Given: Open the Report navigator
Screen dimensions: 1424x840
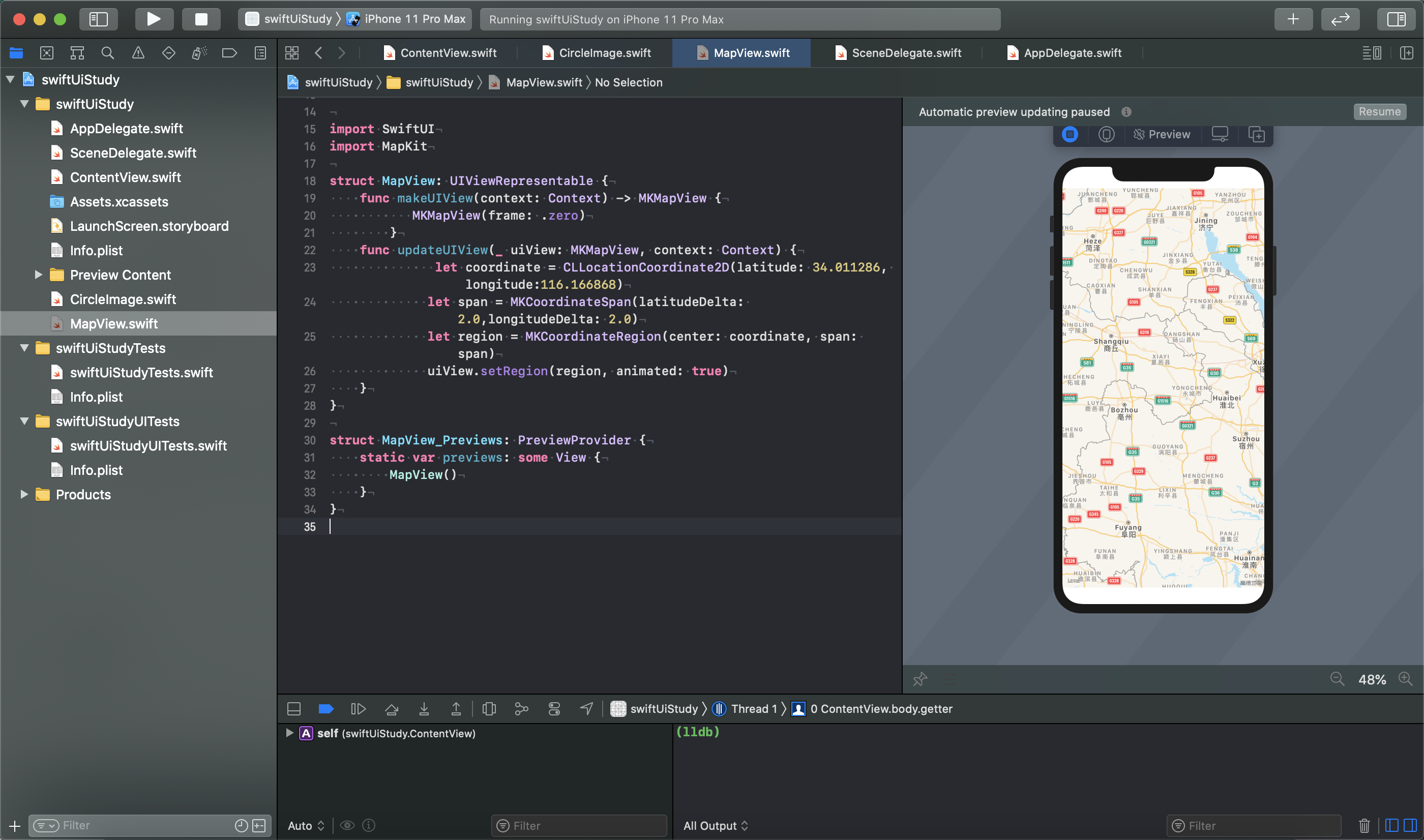Looking at the screenshot, I should point(260,53).
